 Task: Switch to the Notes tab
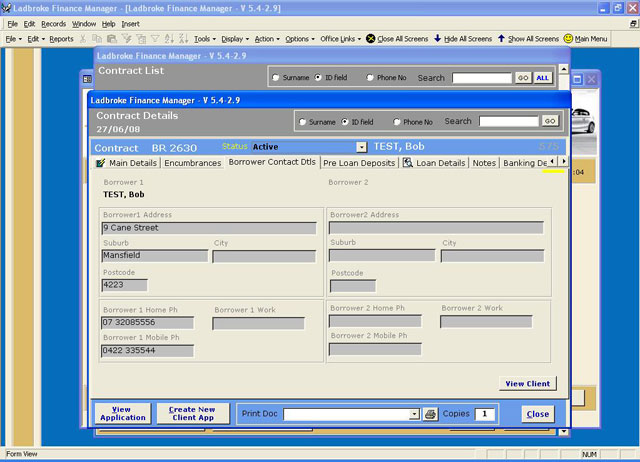pyautogui.click(x=484, y=163)
